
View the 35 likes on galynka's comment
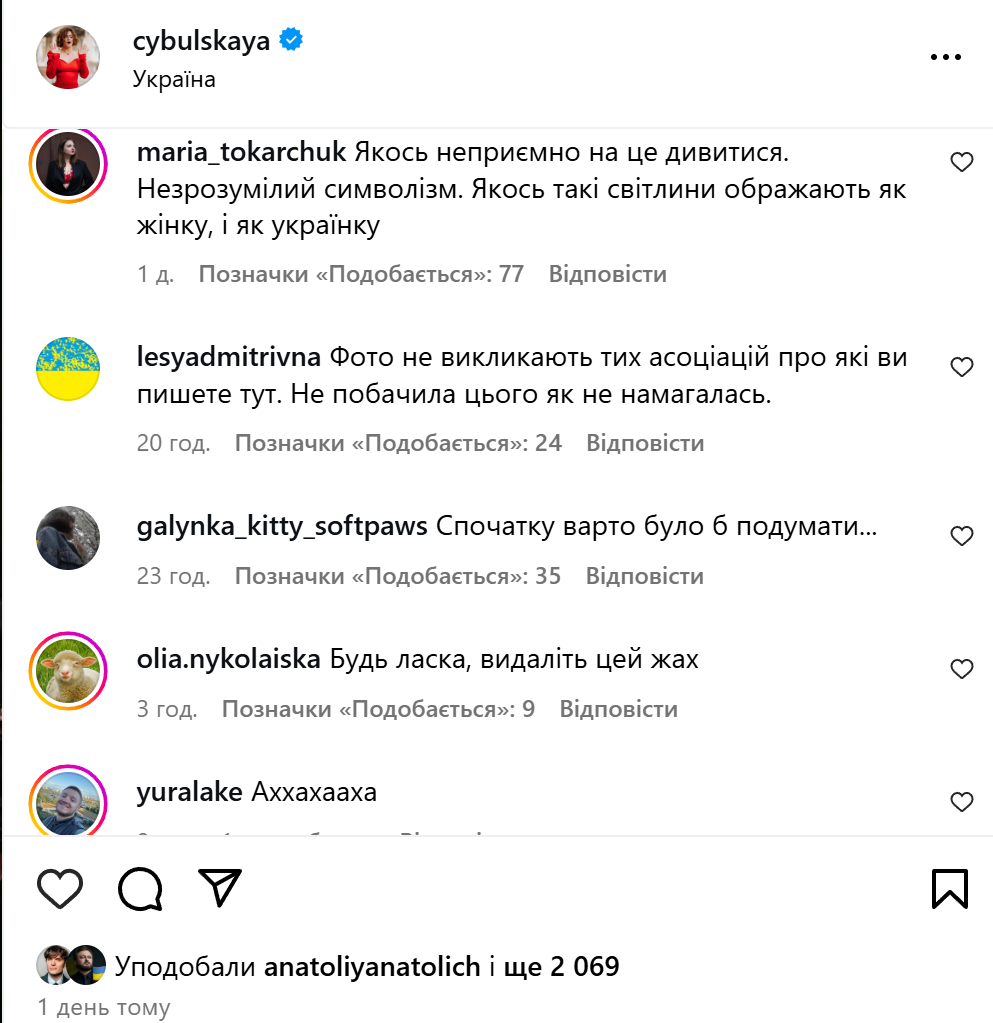[x=397, y=576]
